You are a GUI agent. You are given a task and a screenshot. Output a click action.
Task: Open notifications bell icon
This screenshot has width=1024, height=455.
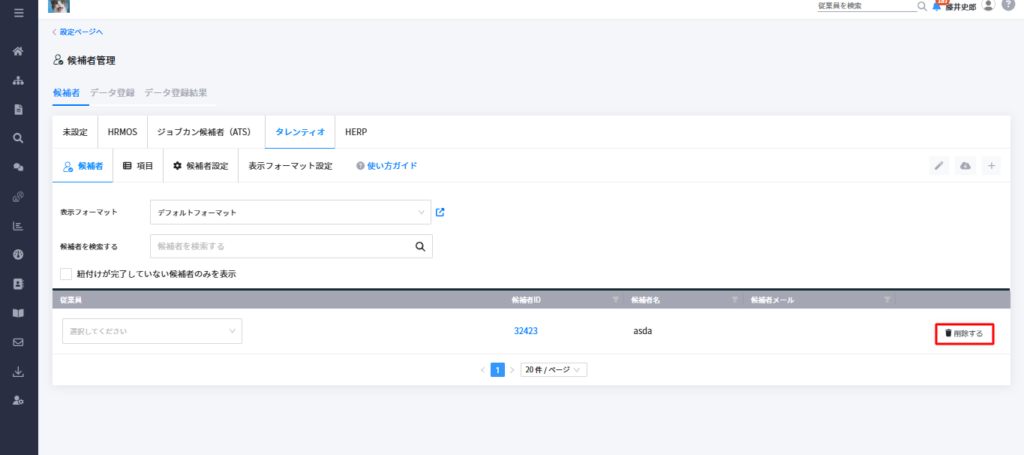tap(937, 6)
